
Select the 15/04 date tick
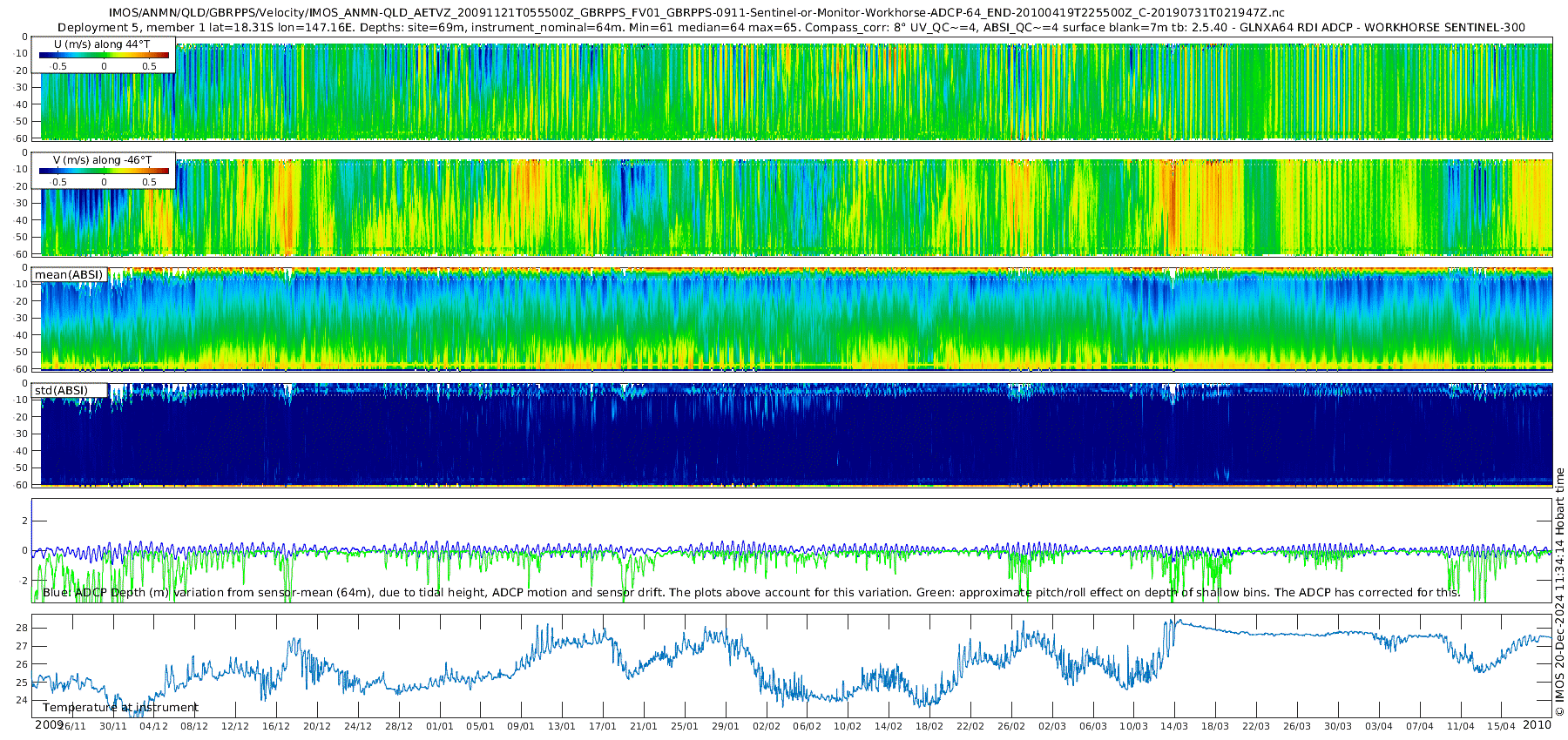[1501, 726]
